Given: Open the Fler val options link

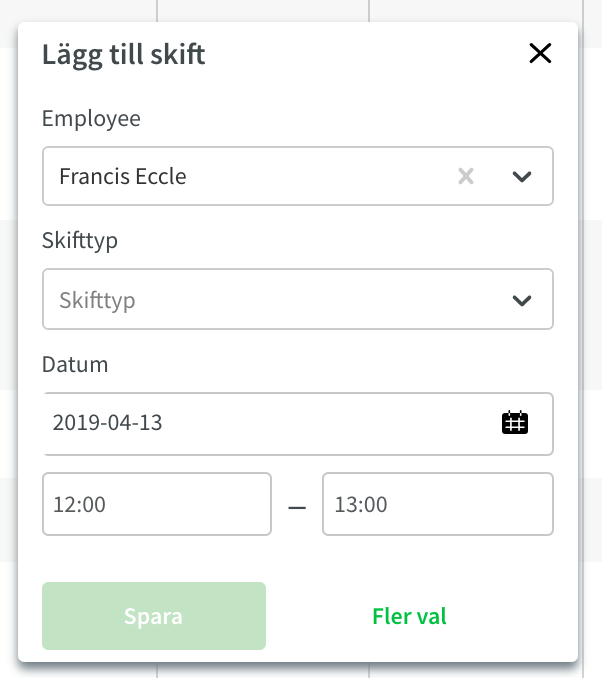Looking at the screenshot, I should pos(409,616).
